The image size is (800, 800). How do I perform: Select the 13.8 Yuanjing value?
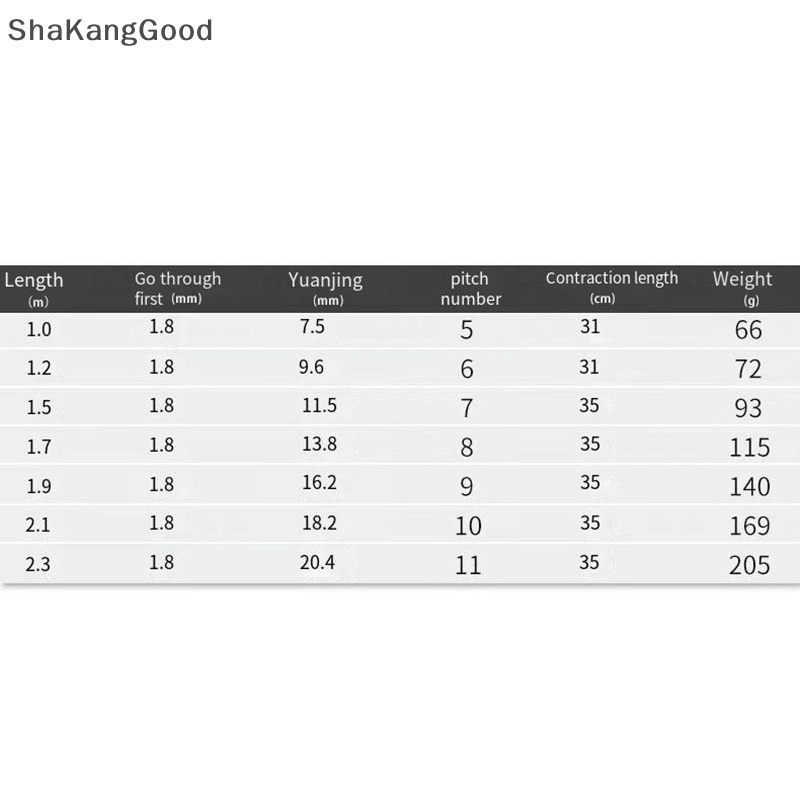319,445
